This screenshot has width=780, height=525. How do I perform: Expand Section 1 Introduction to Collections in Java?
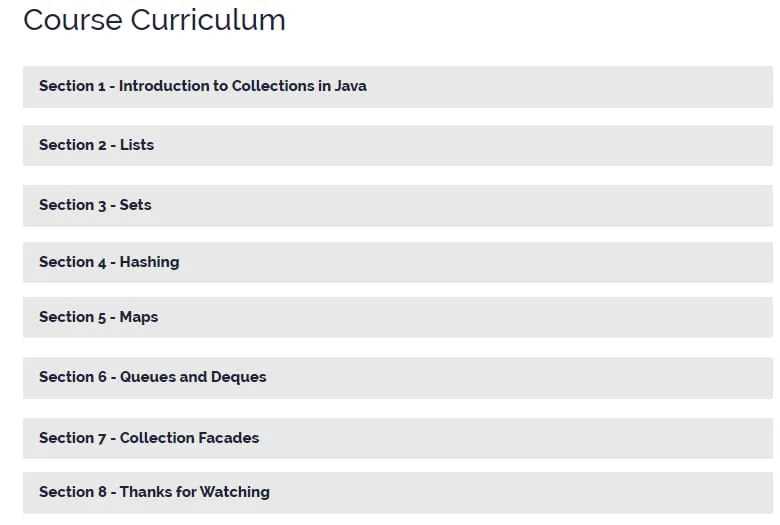click(x=397, y=87)
